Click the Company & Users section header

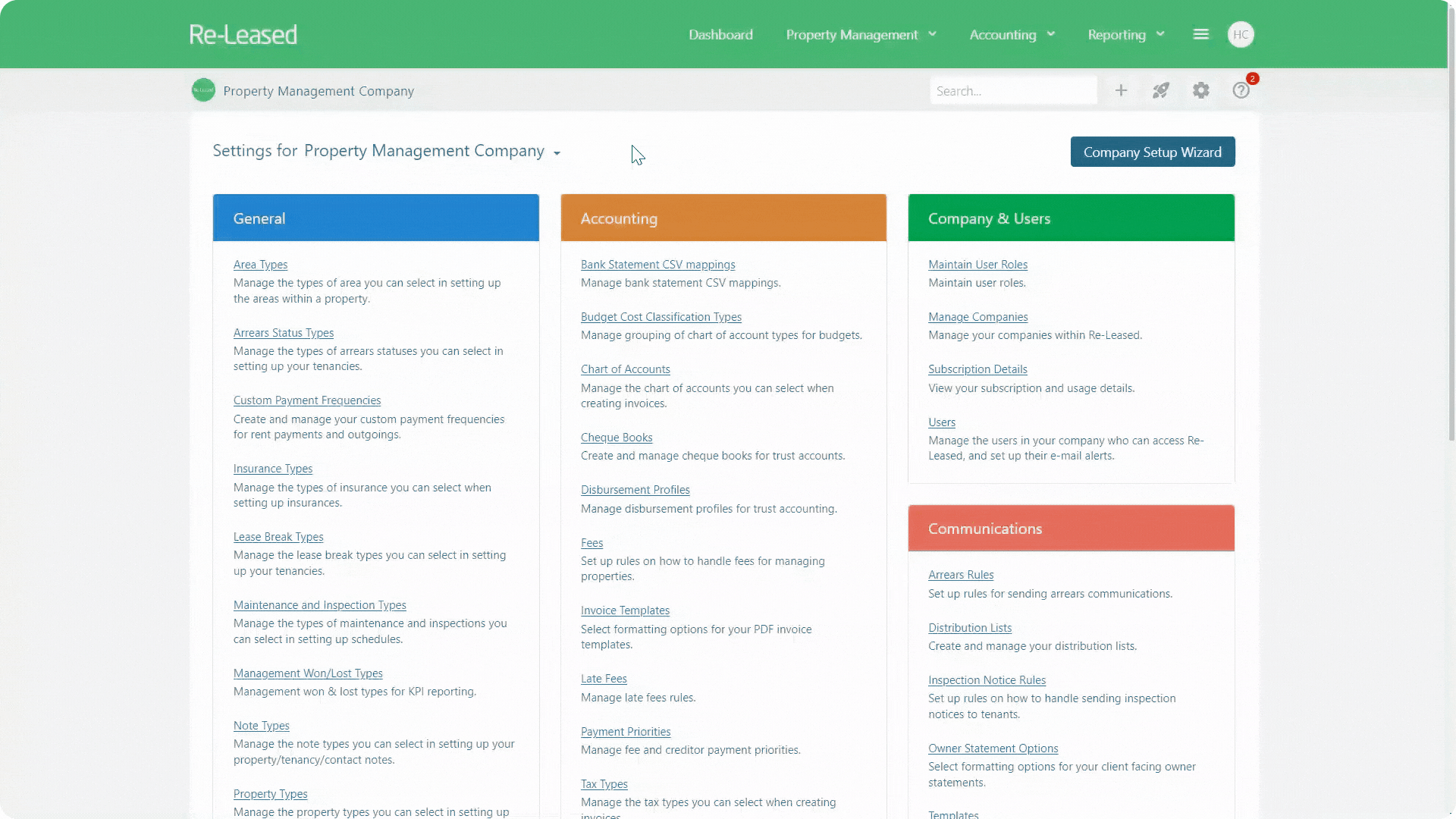pyautogui.click(x=1071, y=218)
